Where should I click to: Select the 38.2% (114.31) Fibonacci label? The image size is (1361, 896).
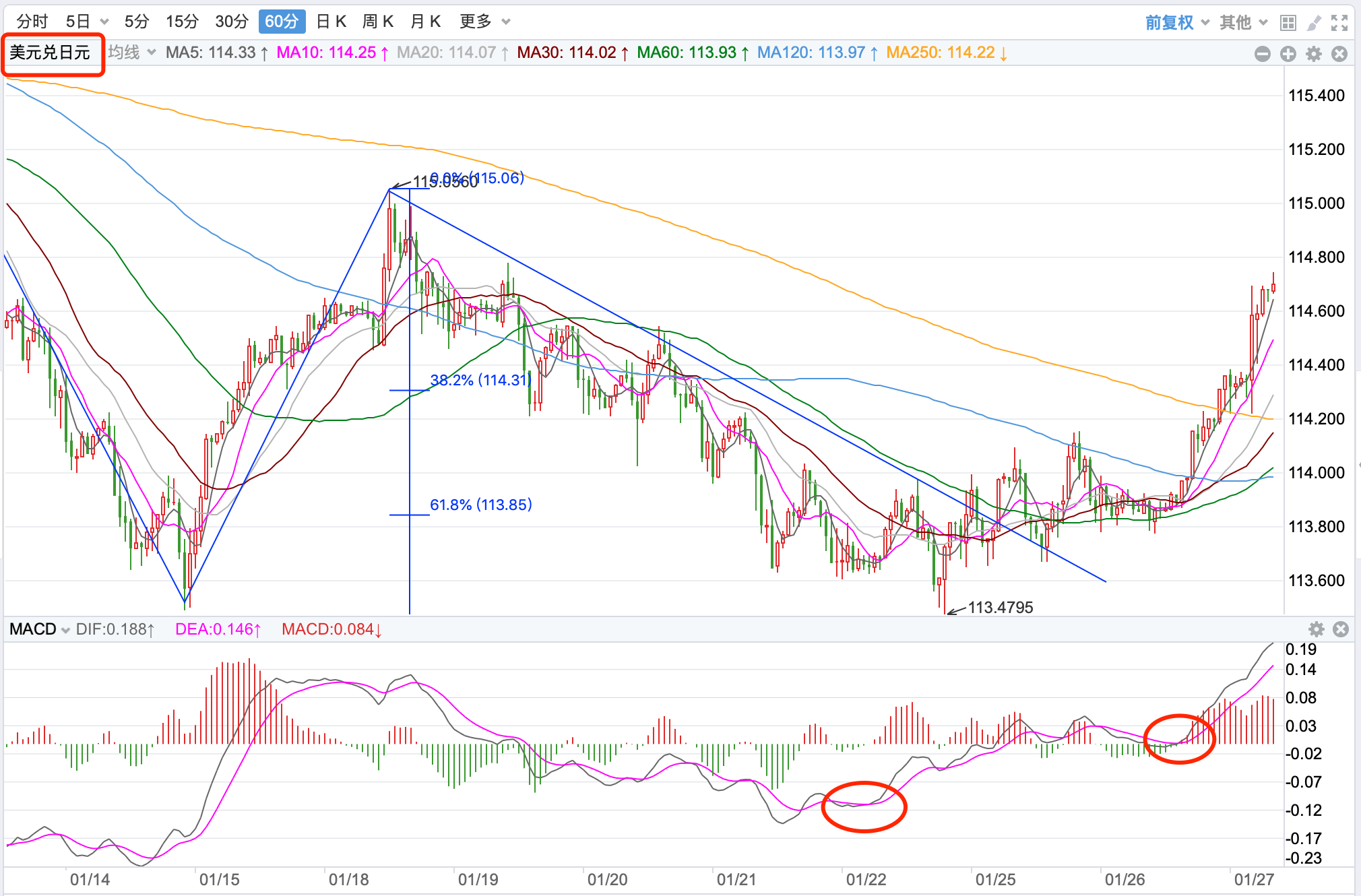pyautogui.click(x=481, y=380)
